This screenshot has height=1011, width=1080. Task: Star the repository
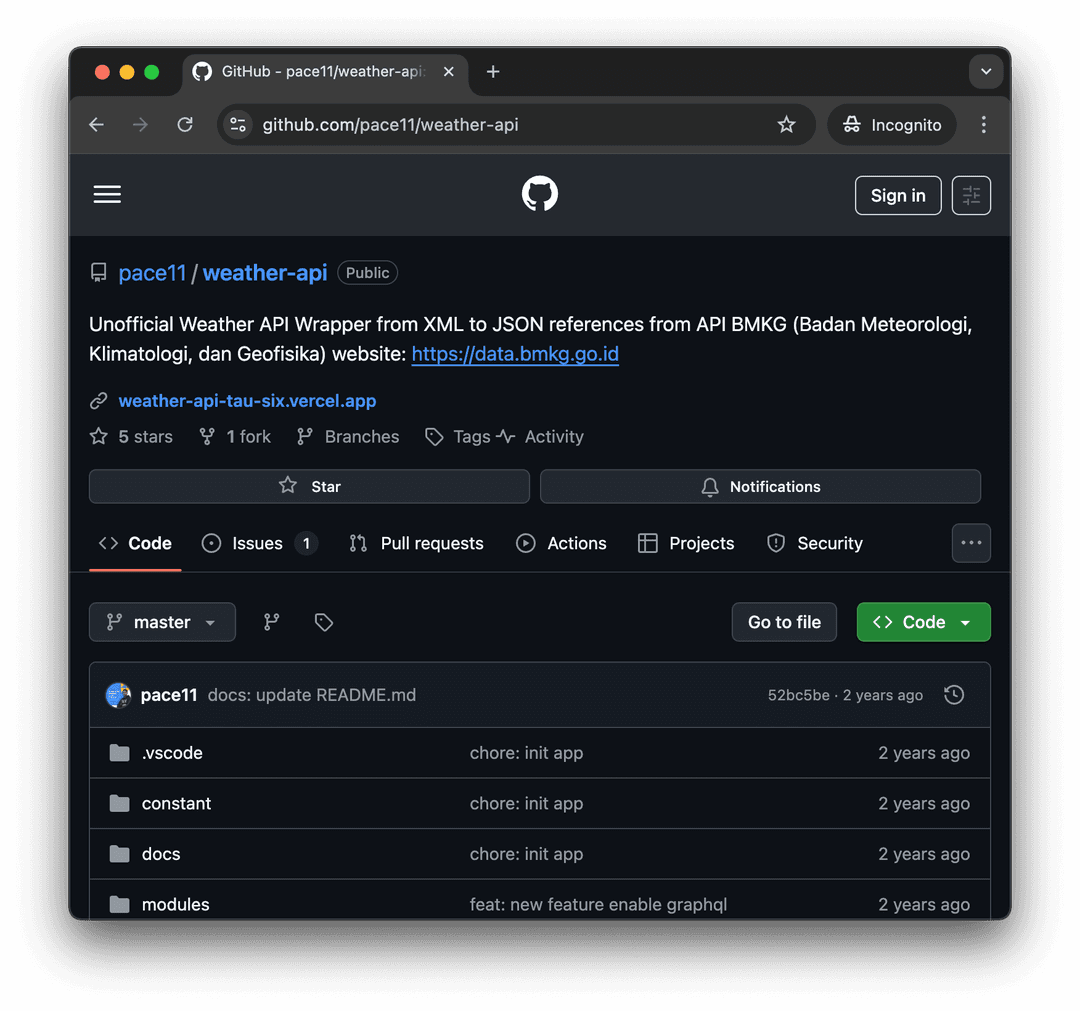pyautogui.click(x=309, y=486)
